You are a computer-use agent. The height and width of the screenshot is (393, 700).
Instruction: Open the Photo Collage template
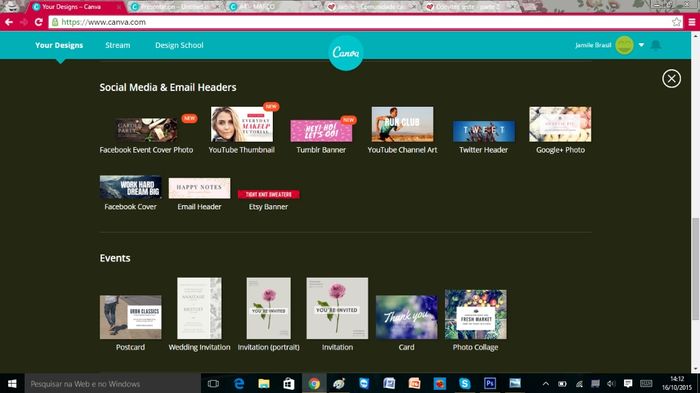(475, 314)
